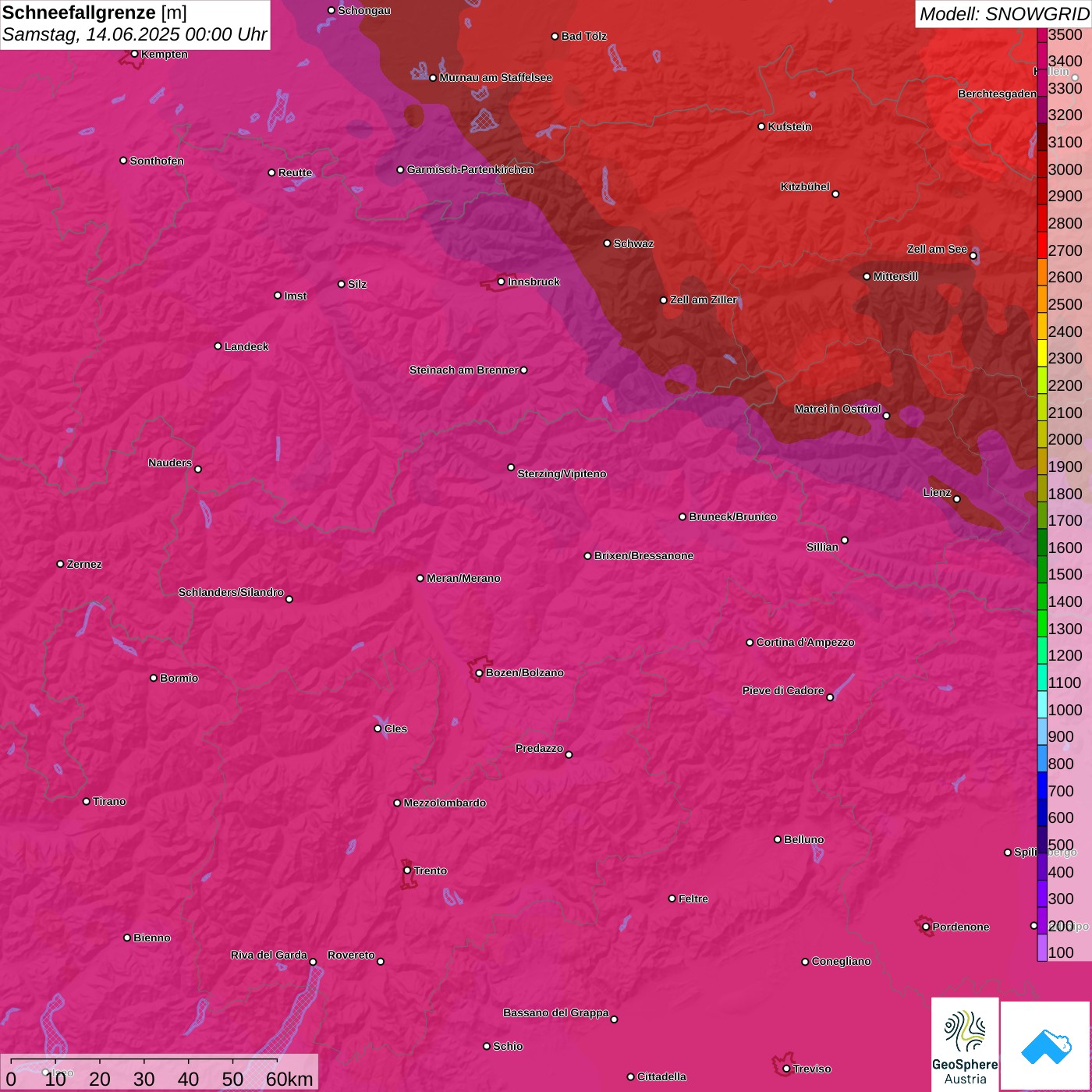Viewport: 1092px width, 1092px height.
Task: Select the Kitzbühel city label
Action: coord(805,186)
